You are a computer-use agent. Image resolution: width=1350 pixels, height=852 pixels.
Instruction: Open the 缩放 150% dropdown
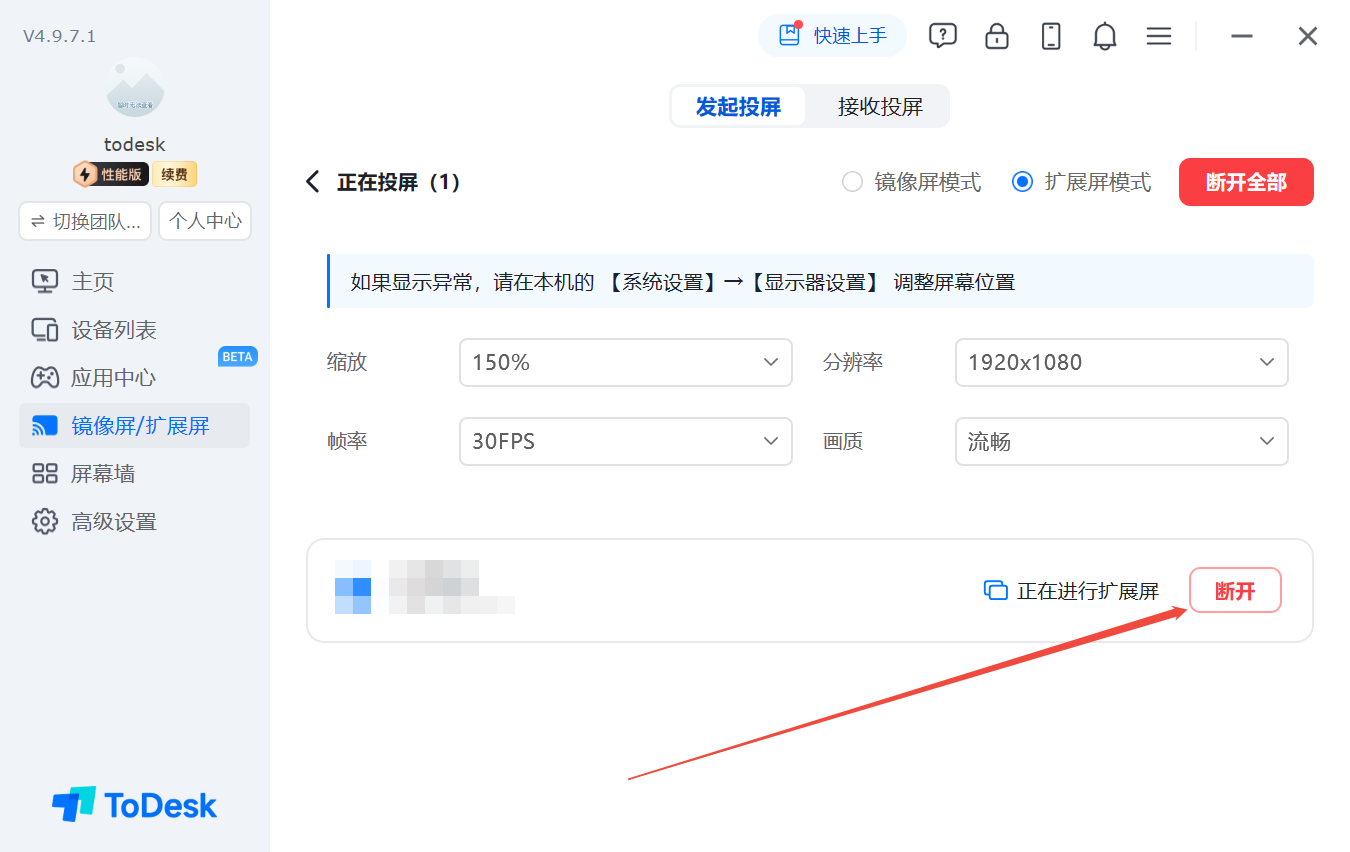(626, 362)
